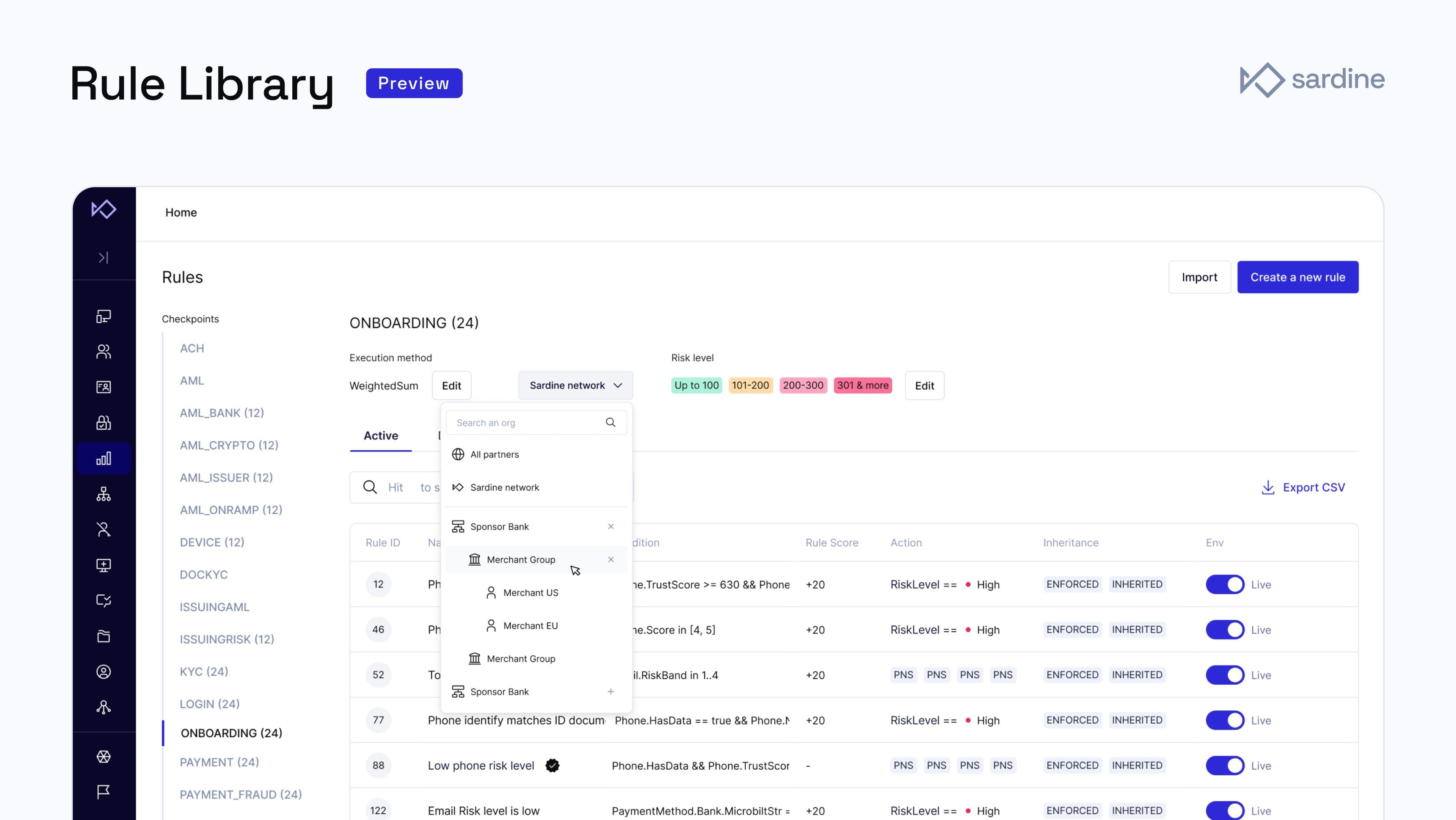Click the red 301 & more risk badge

tap(863, 386)
